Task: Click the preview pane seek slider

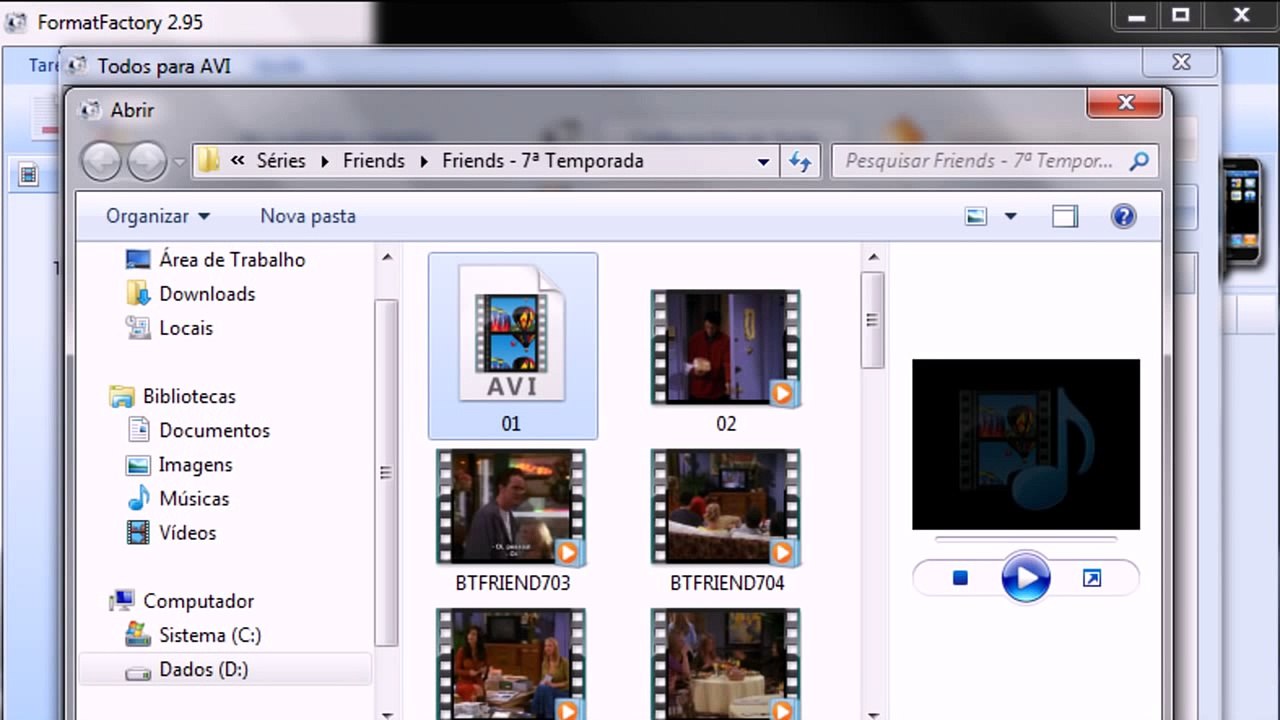Action: (1026, 539)
